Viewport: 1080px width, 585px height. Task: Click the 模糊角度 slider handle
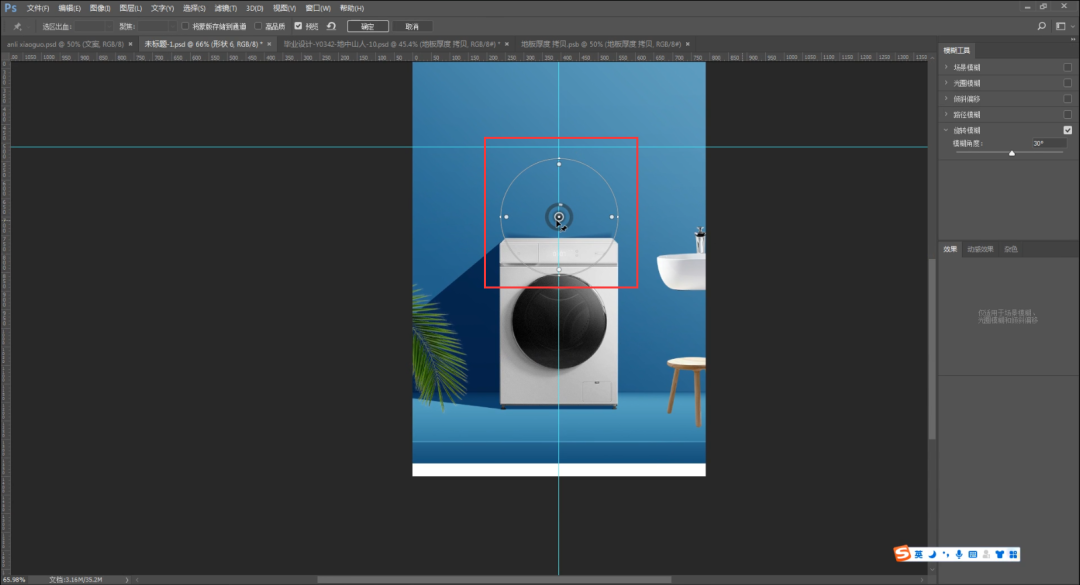pos(1012,153)
